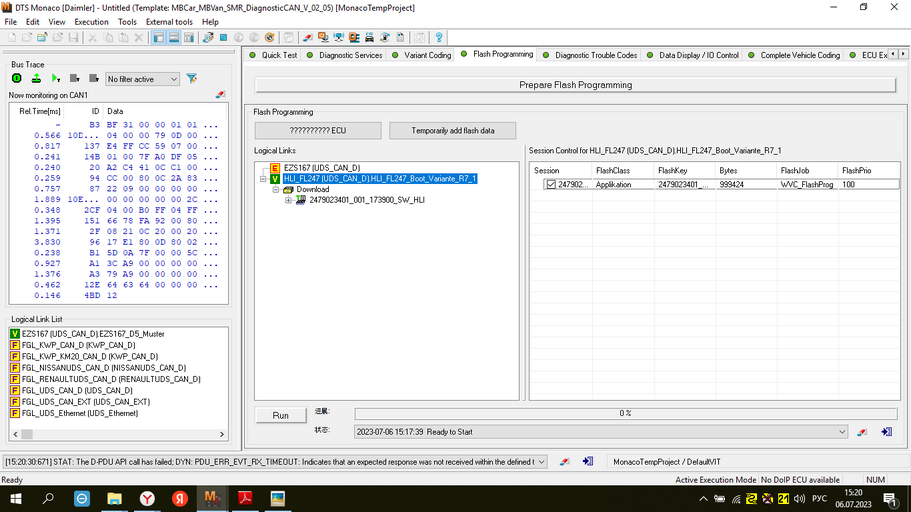Open second gray stop dropdown in Bus Trace
Screen dimensions: 911x512
(x=94, y=78)
